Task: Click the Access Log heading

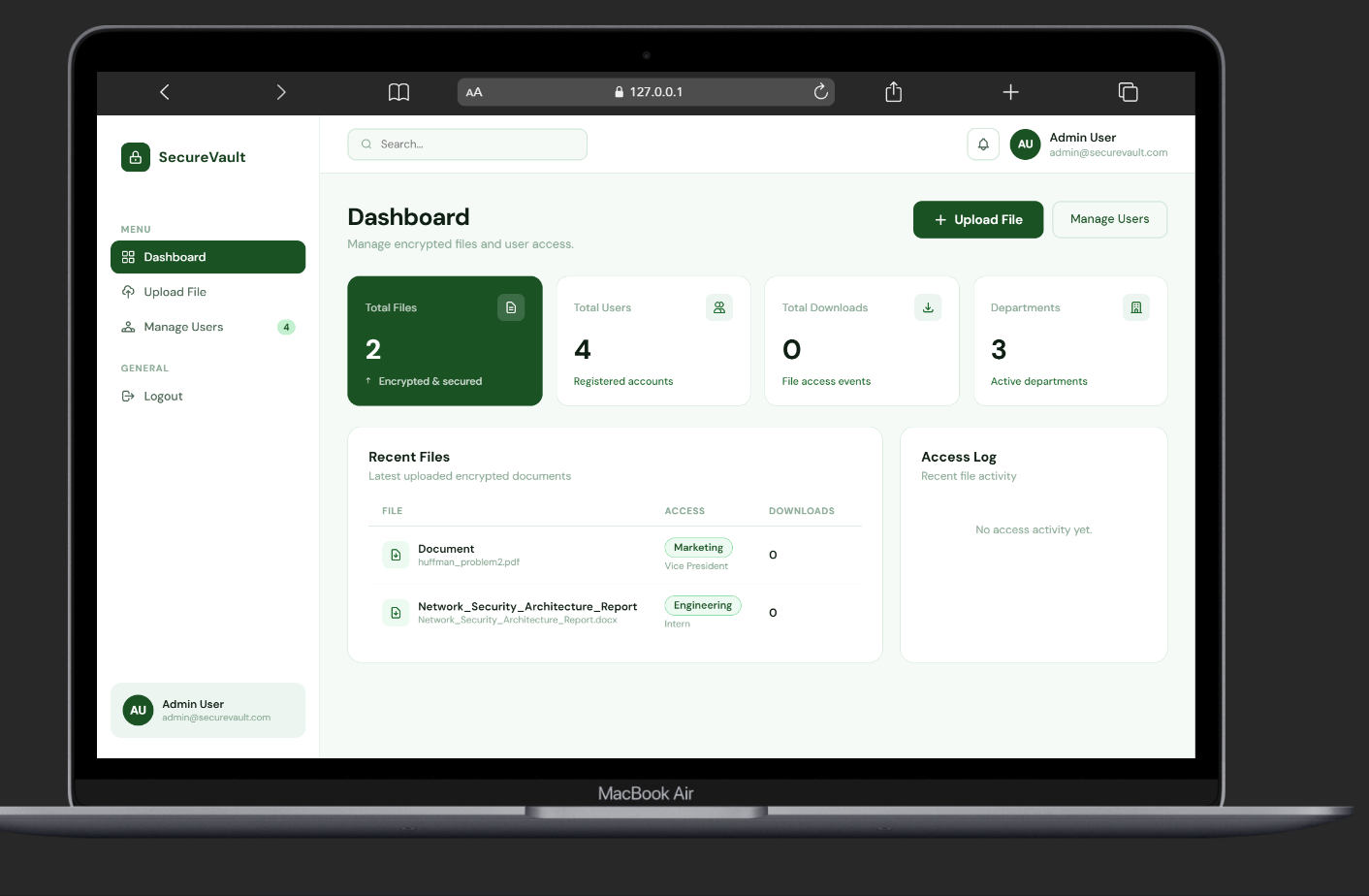Action: point(959,457)
